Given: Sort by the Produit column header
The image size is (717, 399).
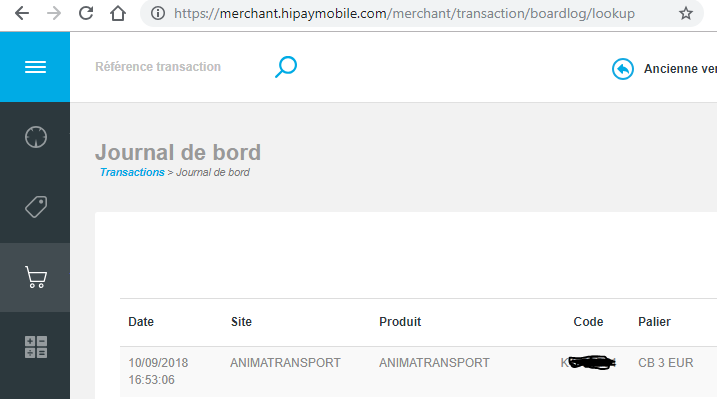Looking at the screenshot, I should (400, 322).
